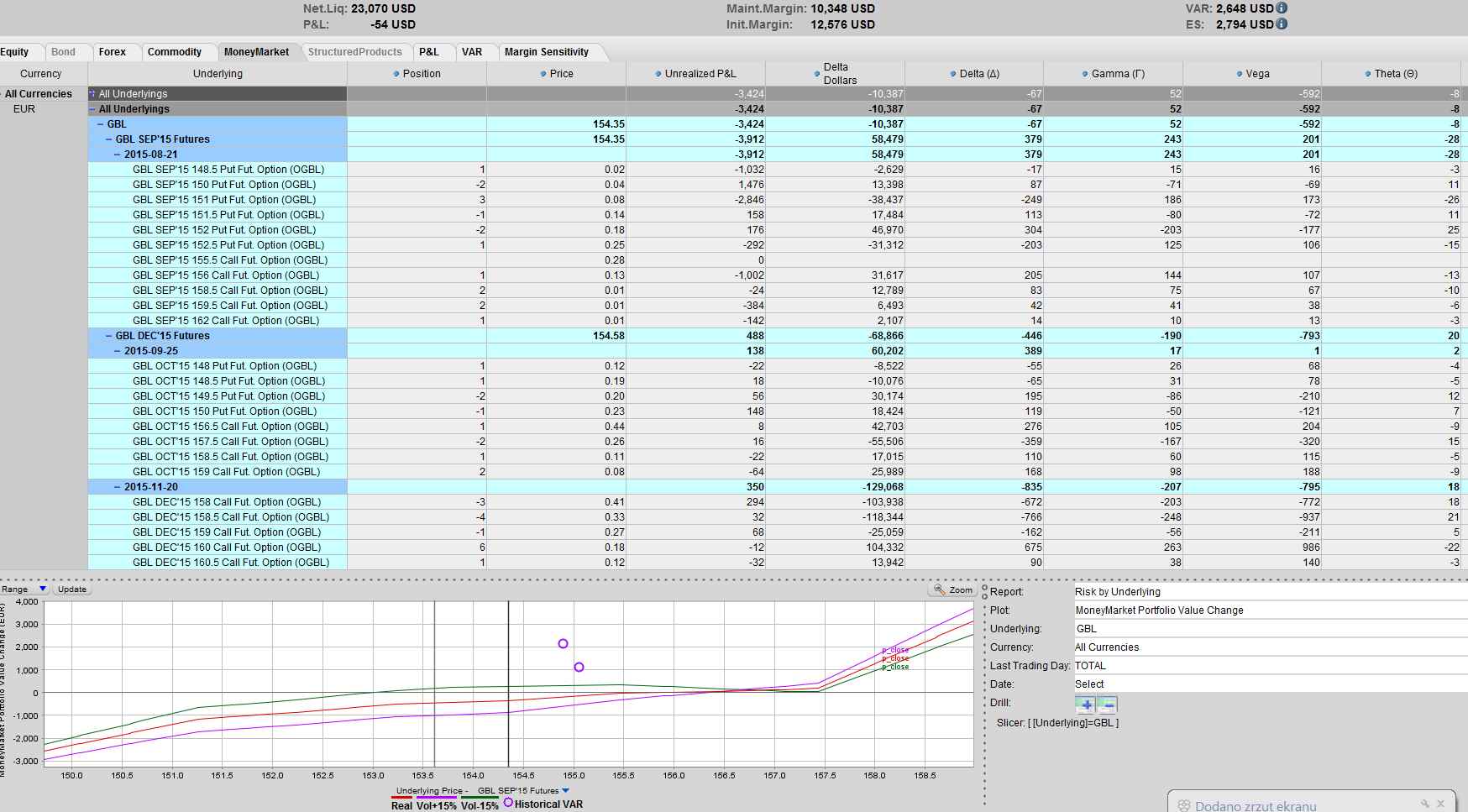
Task: Collapse the 2015-08-21 expiry group
Action: coord(118,155)
